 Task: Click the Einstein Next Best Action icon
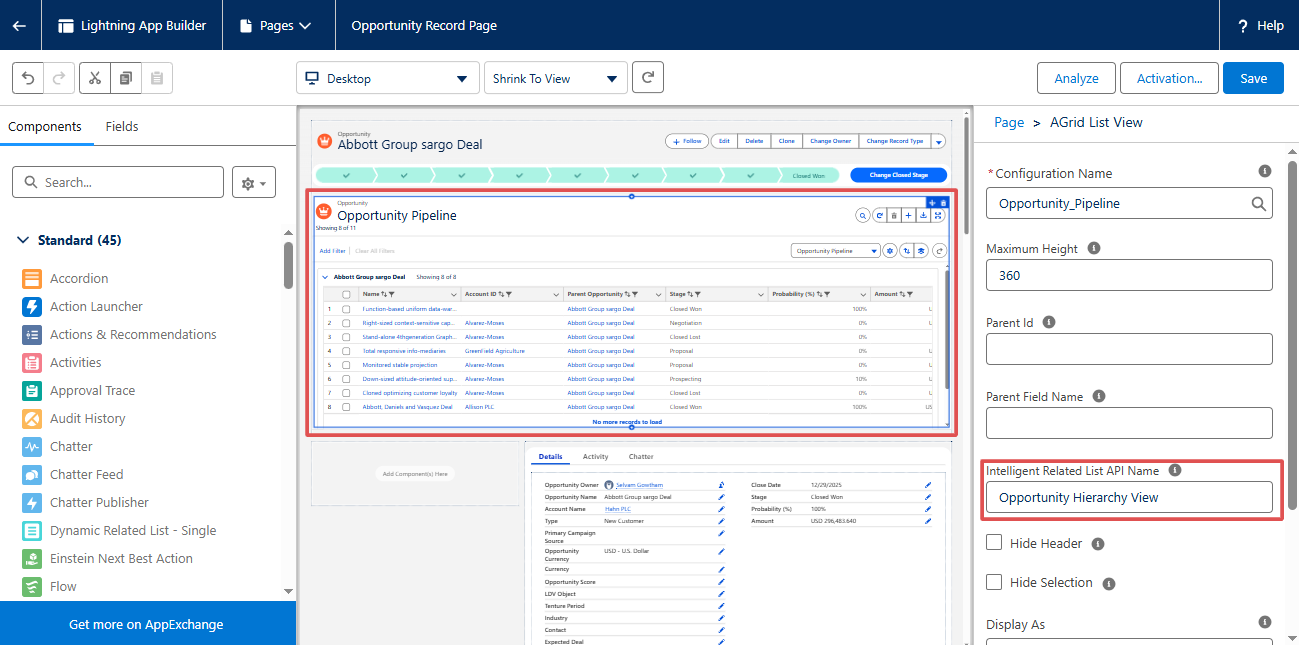[x=32, y=559]
